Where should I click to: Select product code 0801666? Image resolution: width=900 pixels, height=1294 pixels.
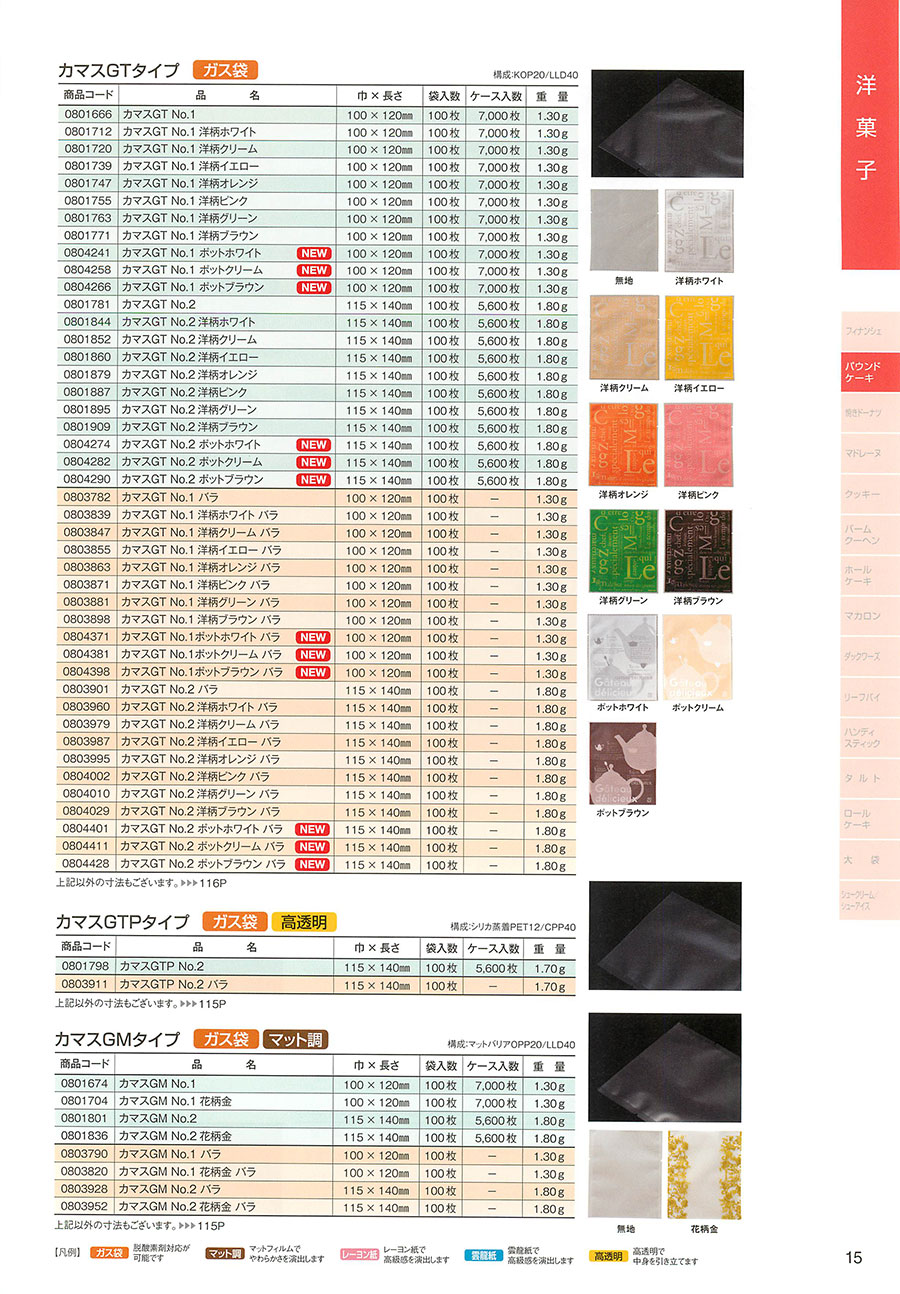click(x=87, y=115)
